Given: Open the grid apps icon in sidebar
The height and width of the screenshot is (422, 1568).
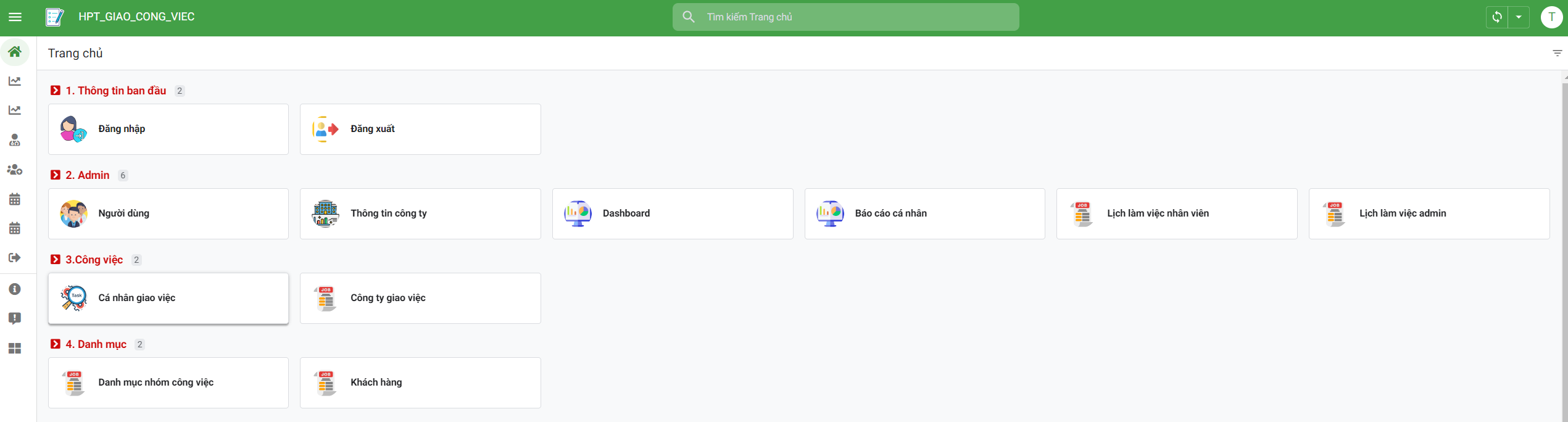Looking at the screenshot, I should [15, 349].
